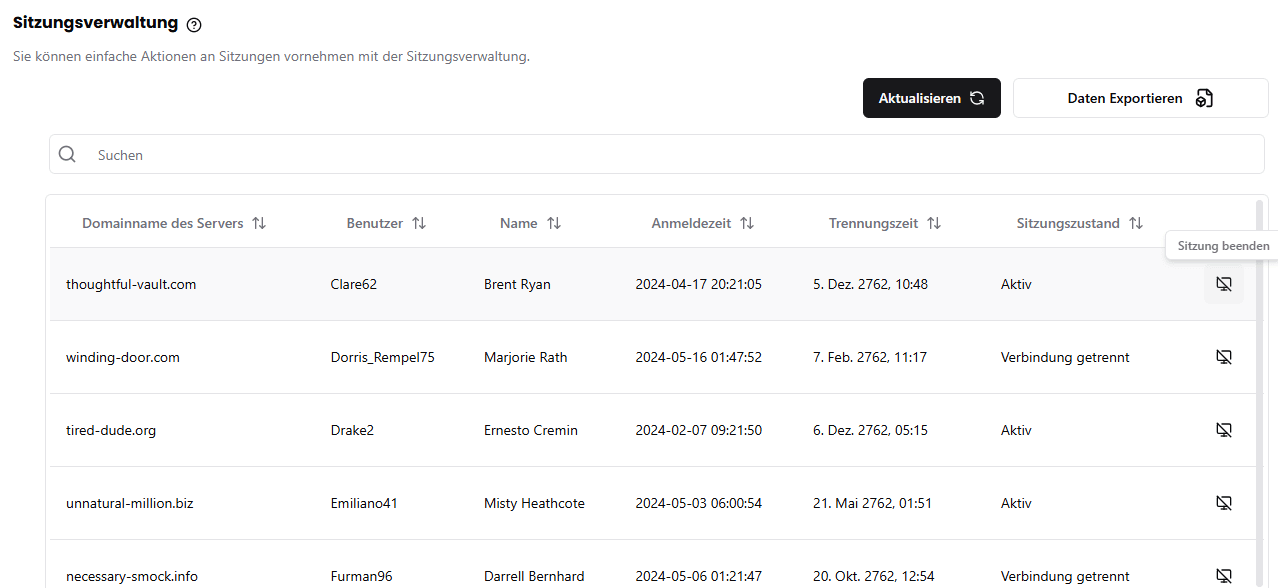
Task: Click disconnect time 21. Mai 2762, 01:51
Action: click(872, 503)
